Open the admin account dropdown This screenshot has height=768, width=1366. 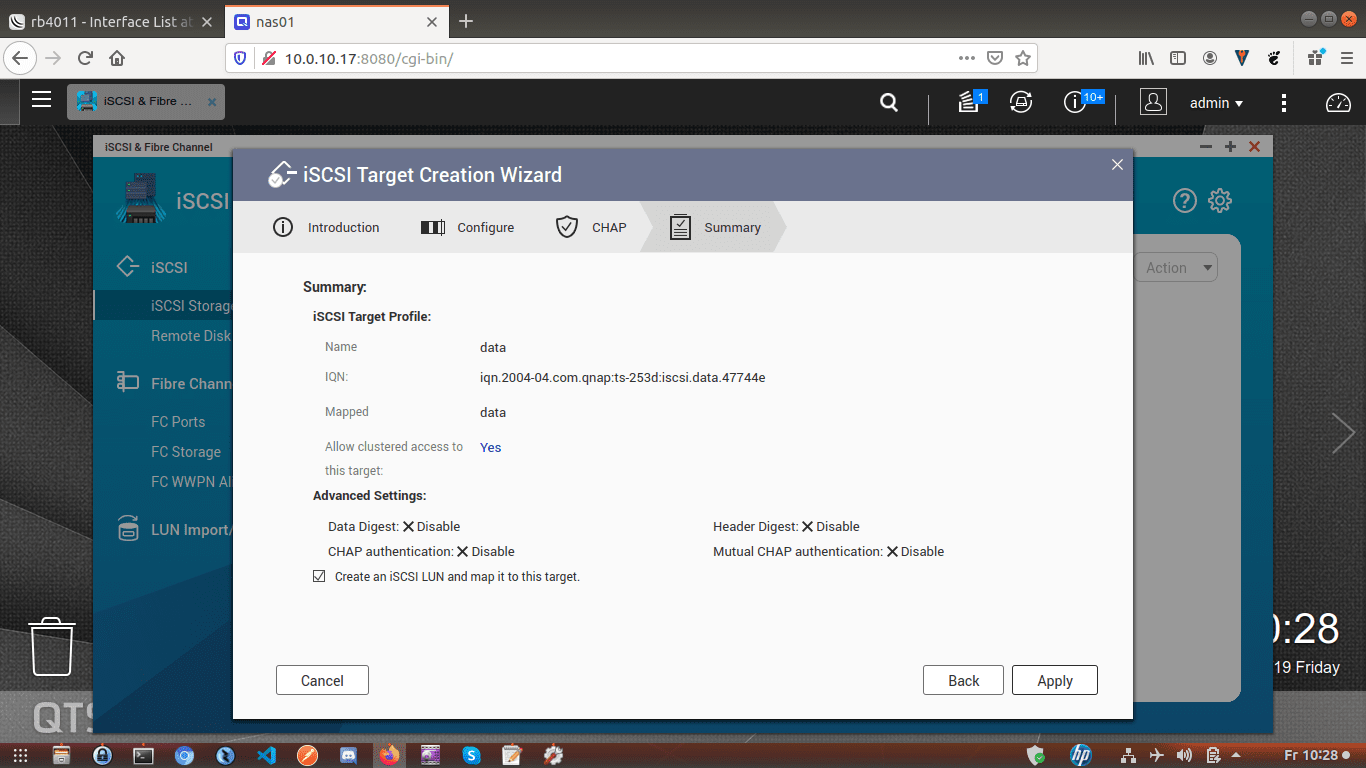1217,103
